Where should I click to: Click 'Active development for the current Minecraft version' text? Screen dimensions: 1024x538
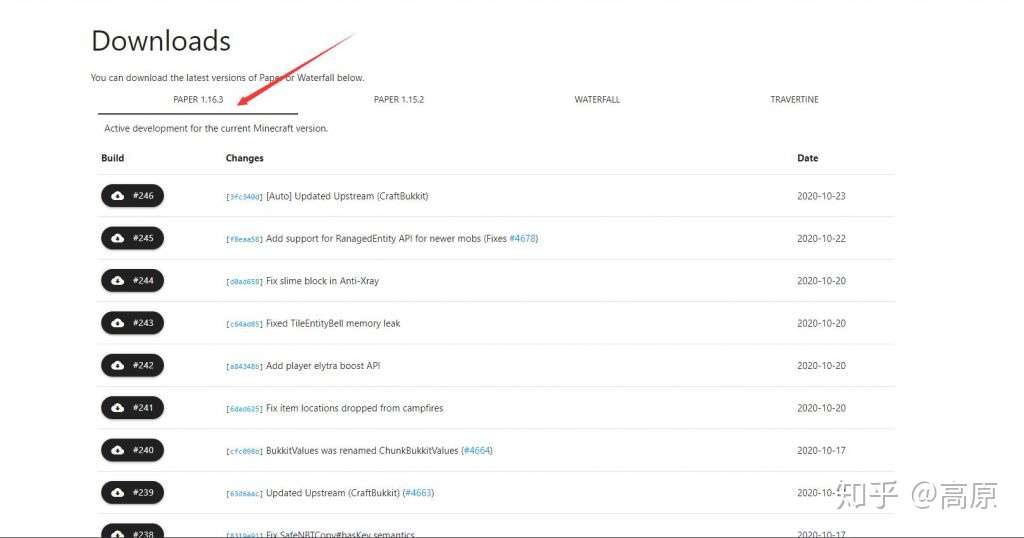[216, 129]
